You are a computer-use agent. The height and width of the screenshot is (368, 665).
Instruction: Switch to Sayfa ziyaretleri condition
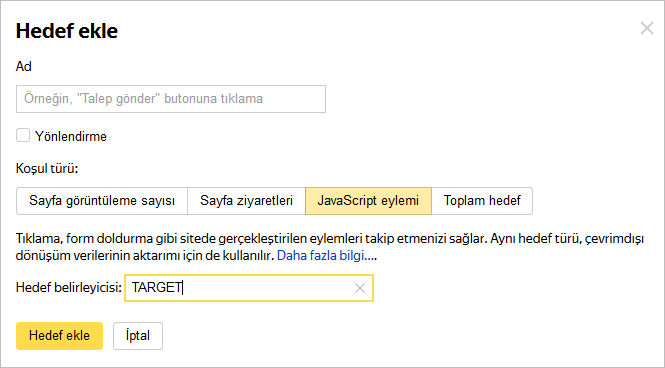click(246, 201)
